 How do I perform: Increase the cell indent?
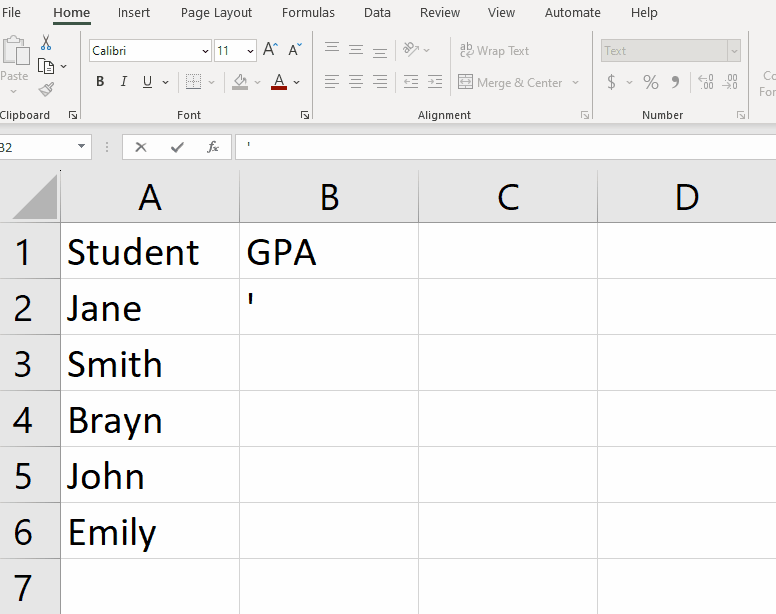coord(435,82)
